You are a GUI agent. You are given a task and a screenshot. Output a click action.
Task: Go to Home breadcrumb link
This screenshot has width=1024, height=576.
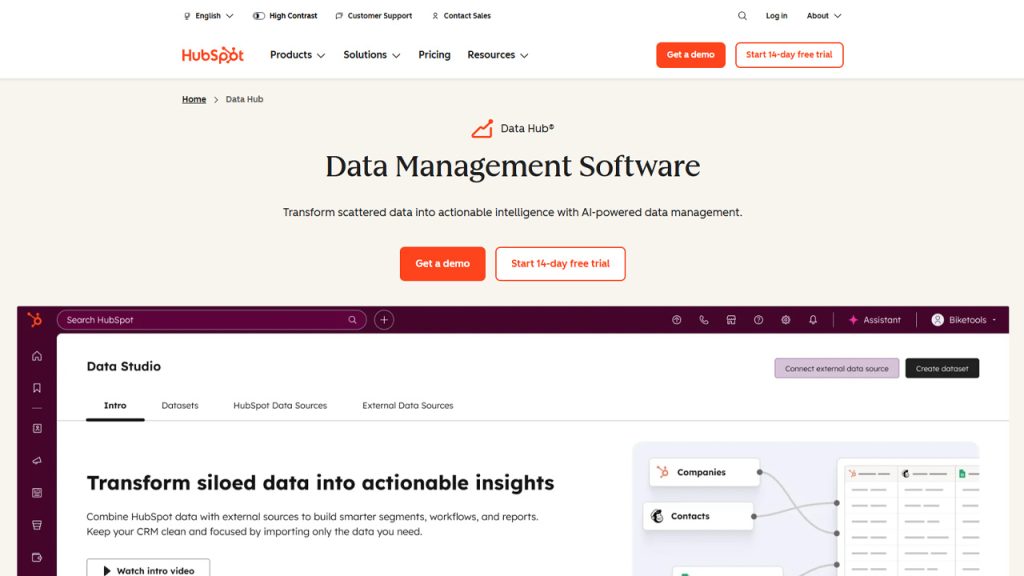click(x=194, y=99)
